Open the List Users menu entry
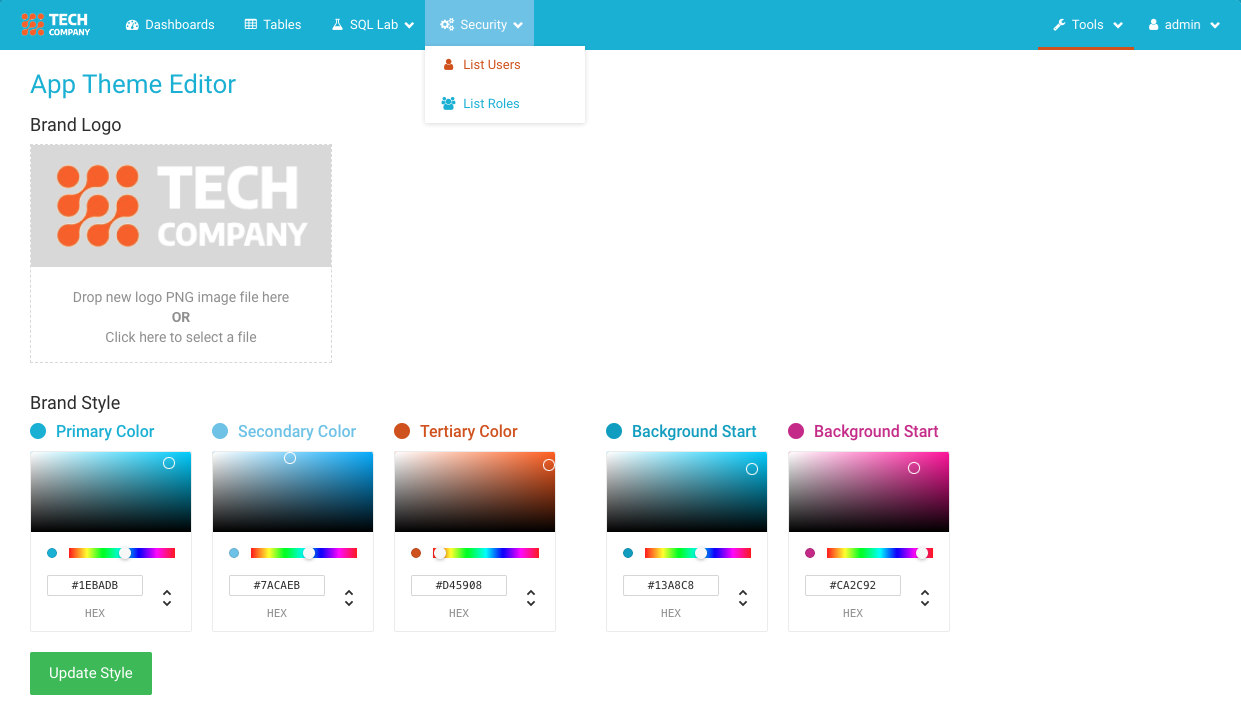 491,64
